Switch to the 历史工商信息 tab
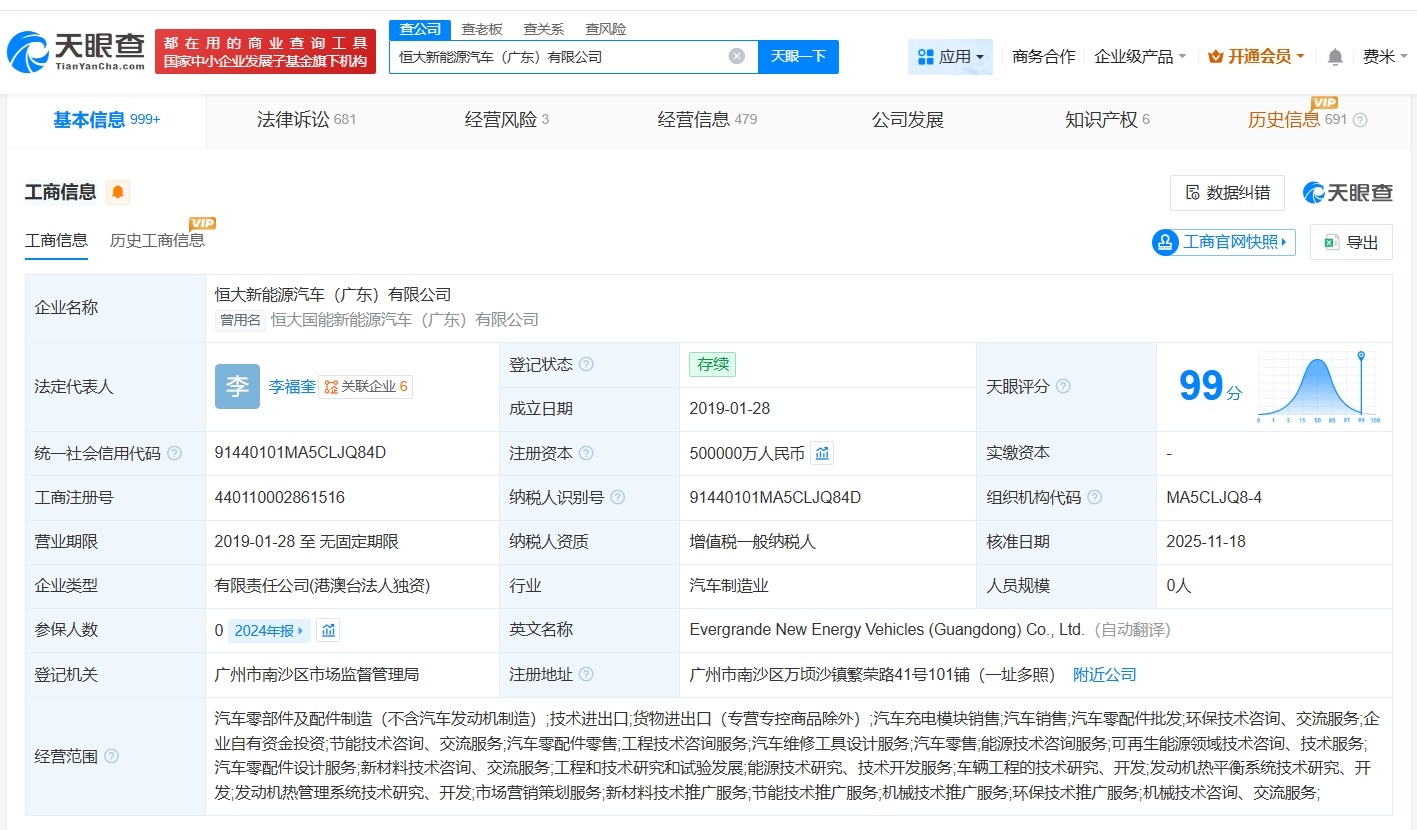Screen dimensions: 1417x830 [x=159, y=240]
